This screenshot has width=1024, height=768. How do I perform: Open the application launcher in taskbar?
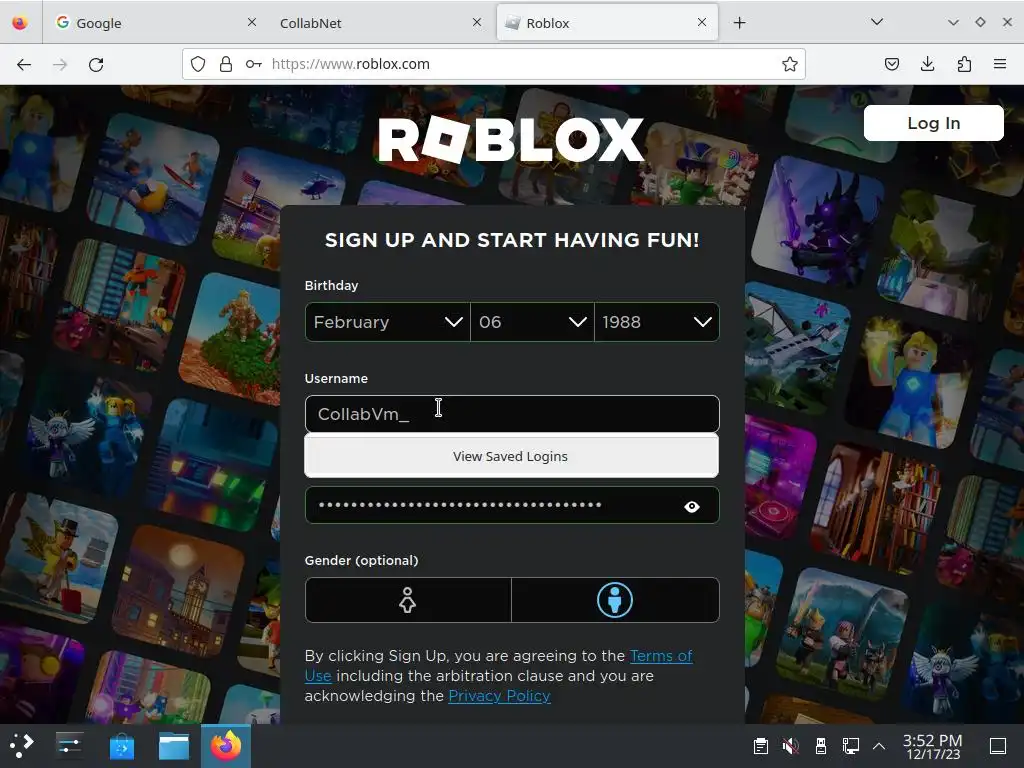click(x=22, y=745)
